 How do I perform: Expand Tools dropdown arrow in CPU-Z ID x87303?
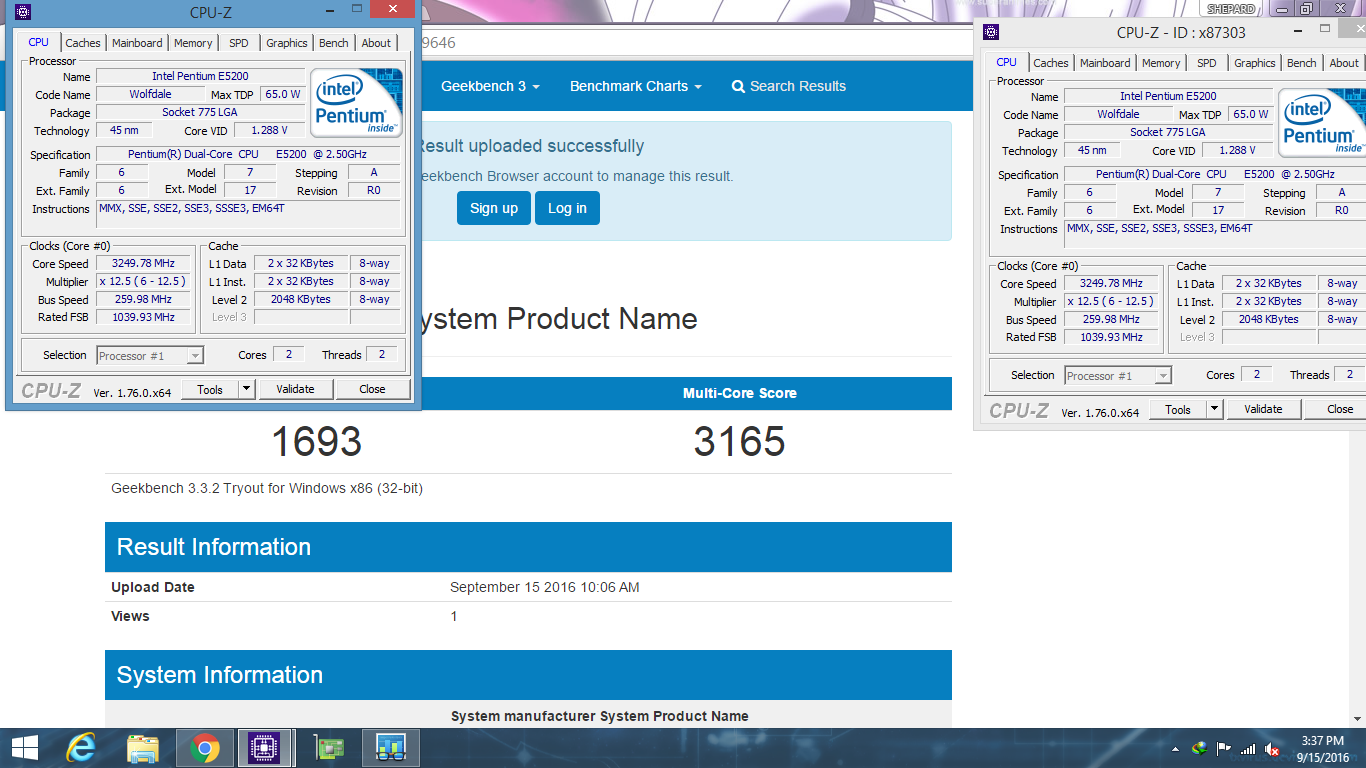click(1215, 409)
